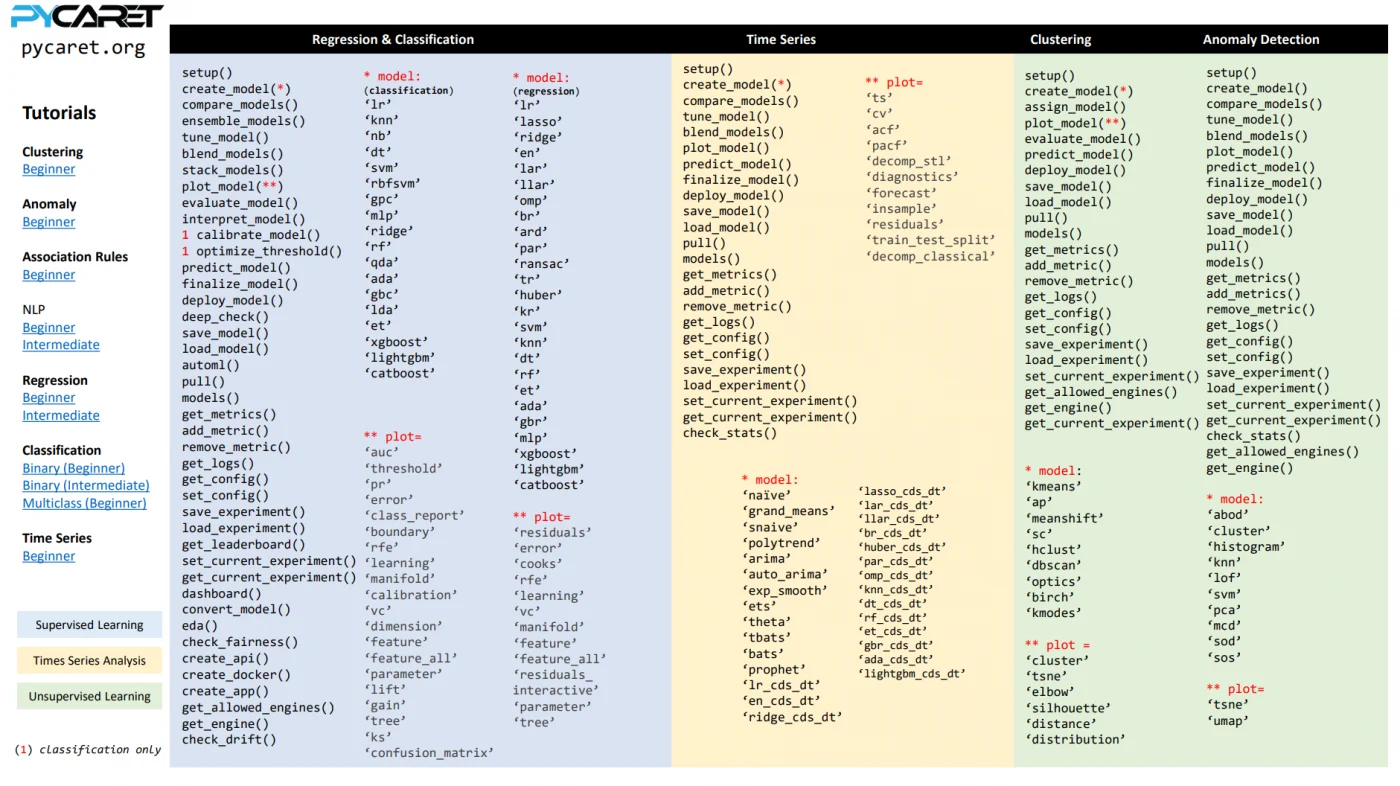Screen dimensions: 1400x786
Task: Select optimize_threshold() classification-only function
Action: coord(259,251)
